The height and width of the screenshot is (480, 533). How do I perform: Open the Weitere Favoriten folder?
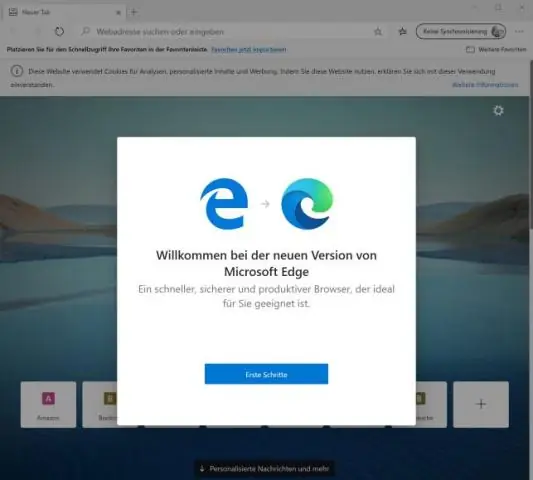pos(496,50)
